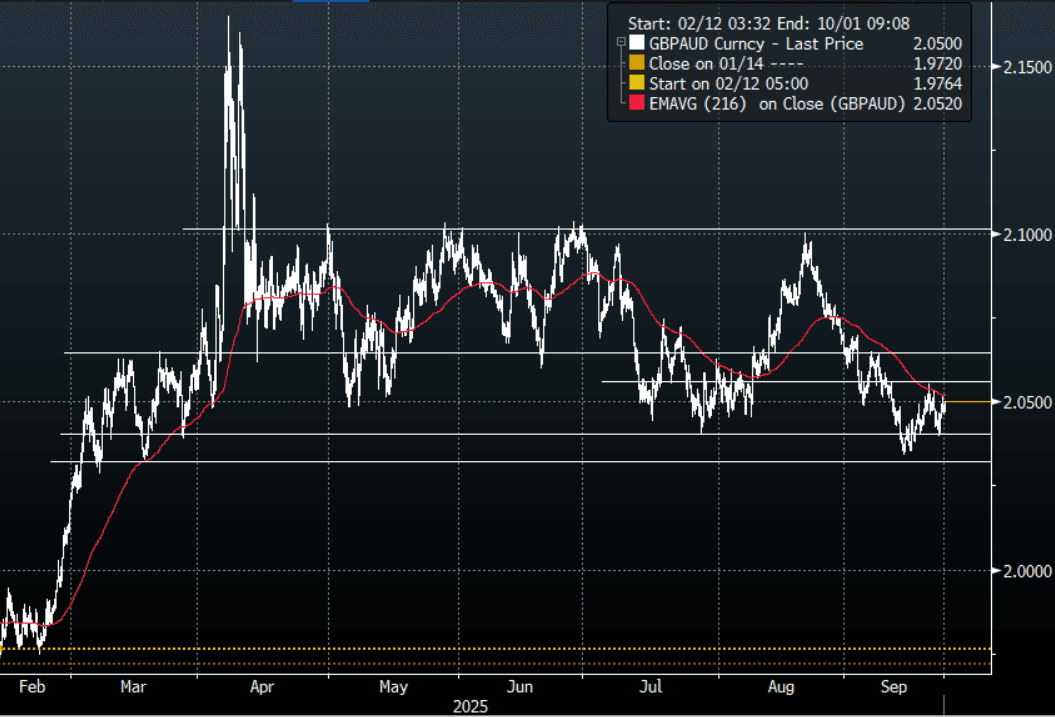The height and width of the screenshot is (717, 1055).
Task: Click the white GBPAUD Last Price swatch
Action: click(x=637, y=44)
